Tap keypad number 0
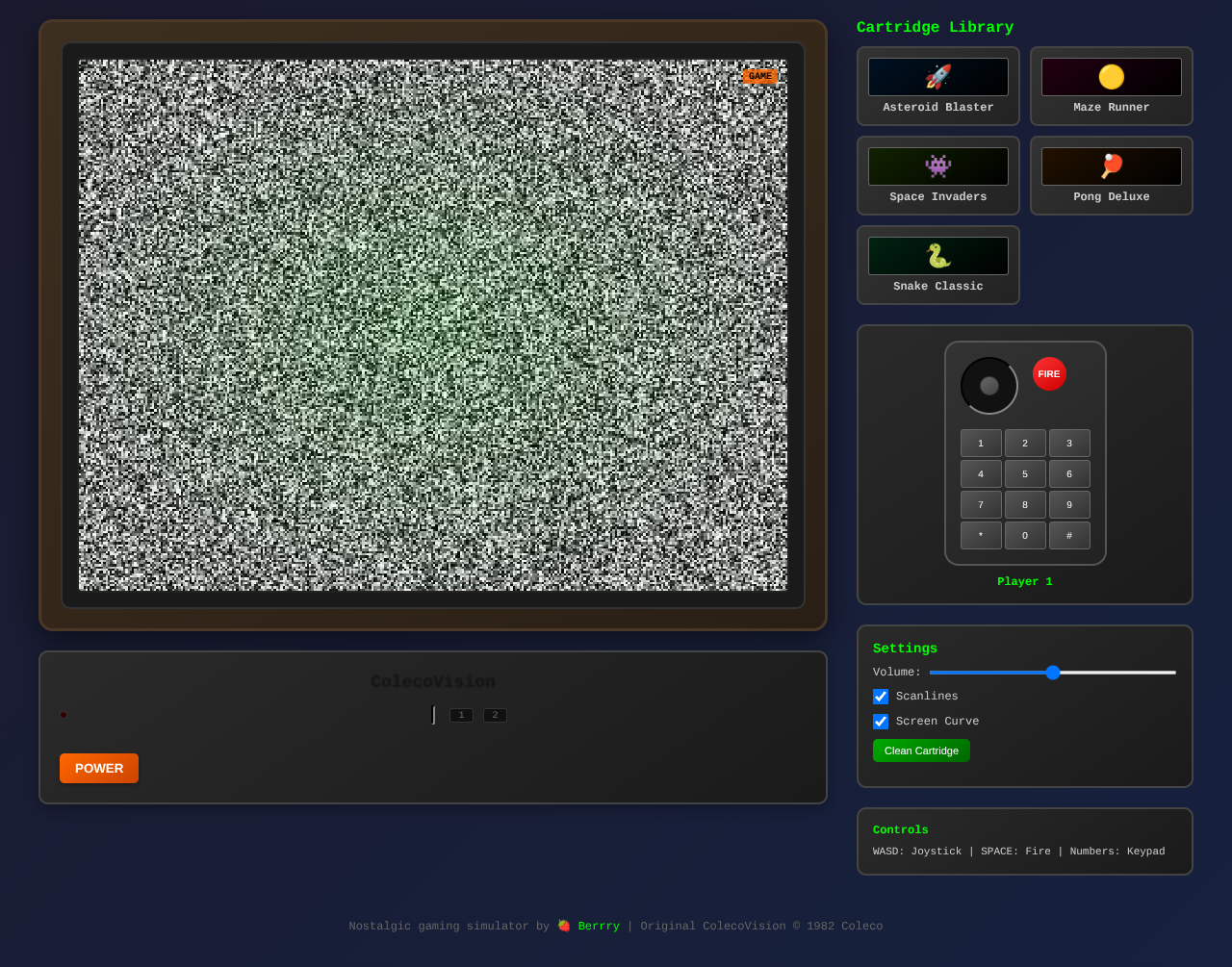 click(1024, 535)
